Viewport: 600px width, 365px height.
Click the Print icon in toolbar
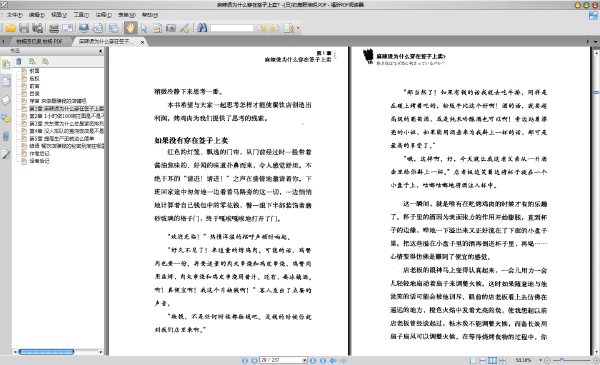(54, 28)
